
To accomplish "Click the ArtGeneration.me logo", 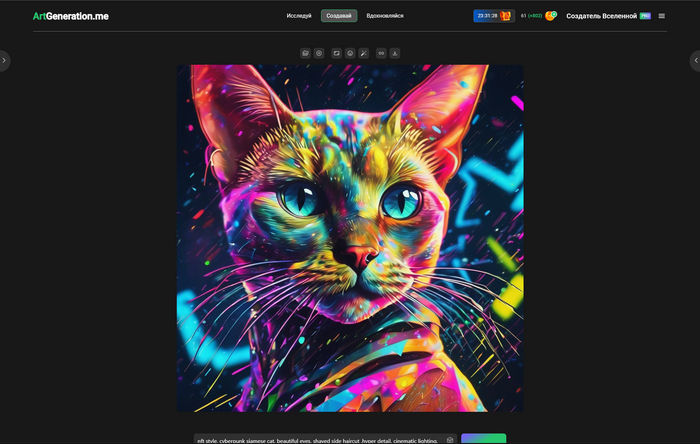I will (x=71, y=16).
